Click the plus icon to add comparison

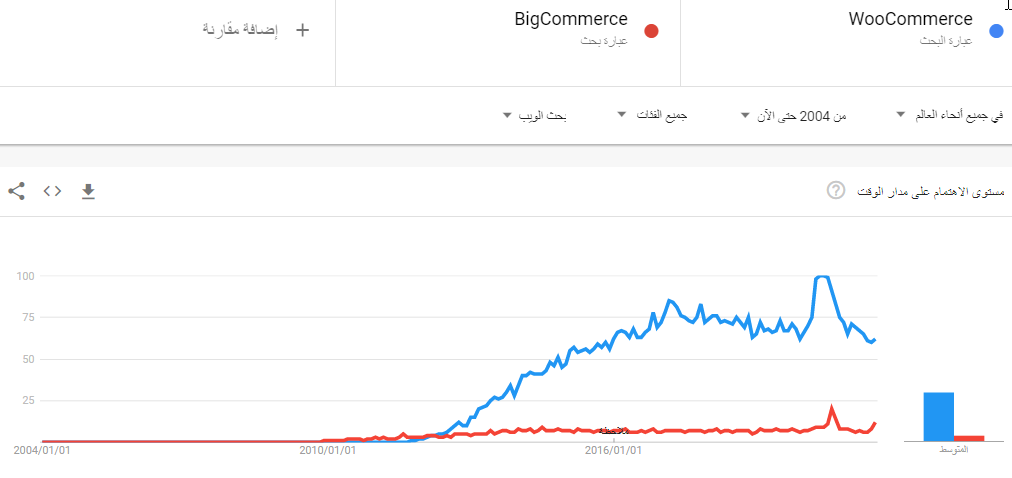pos(302,30)
